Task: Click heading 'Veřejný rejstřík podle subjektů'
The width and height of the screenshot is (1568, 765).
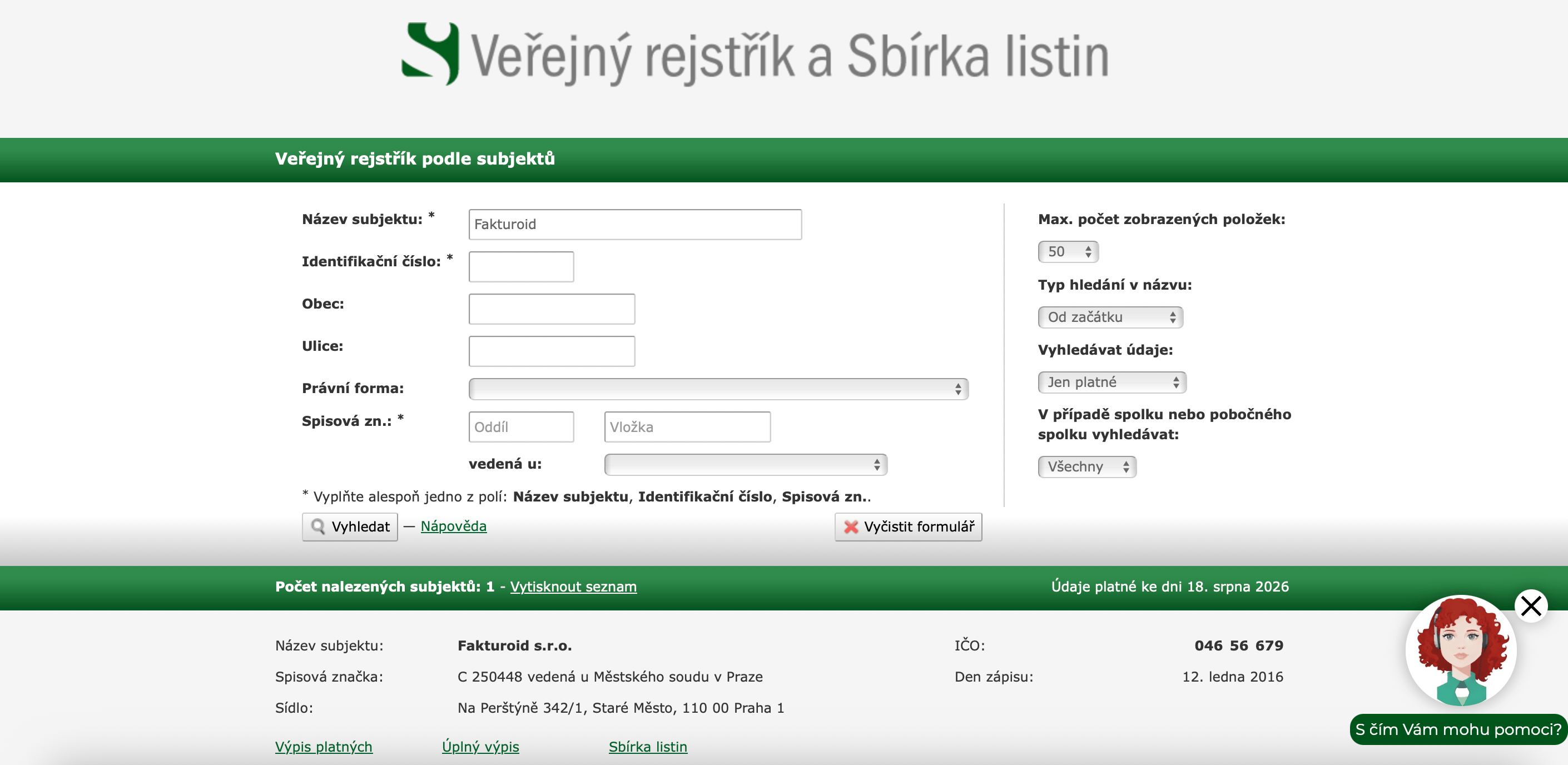Action: click(x=415, y=159)
